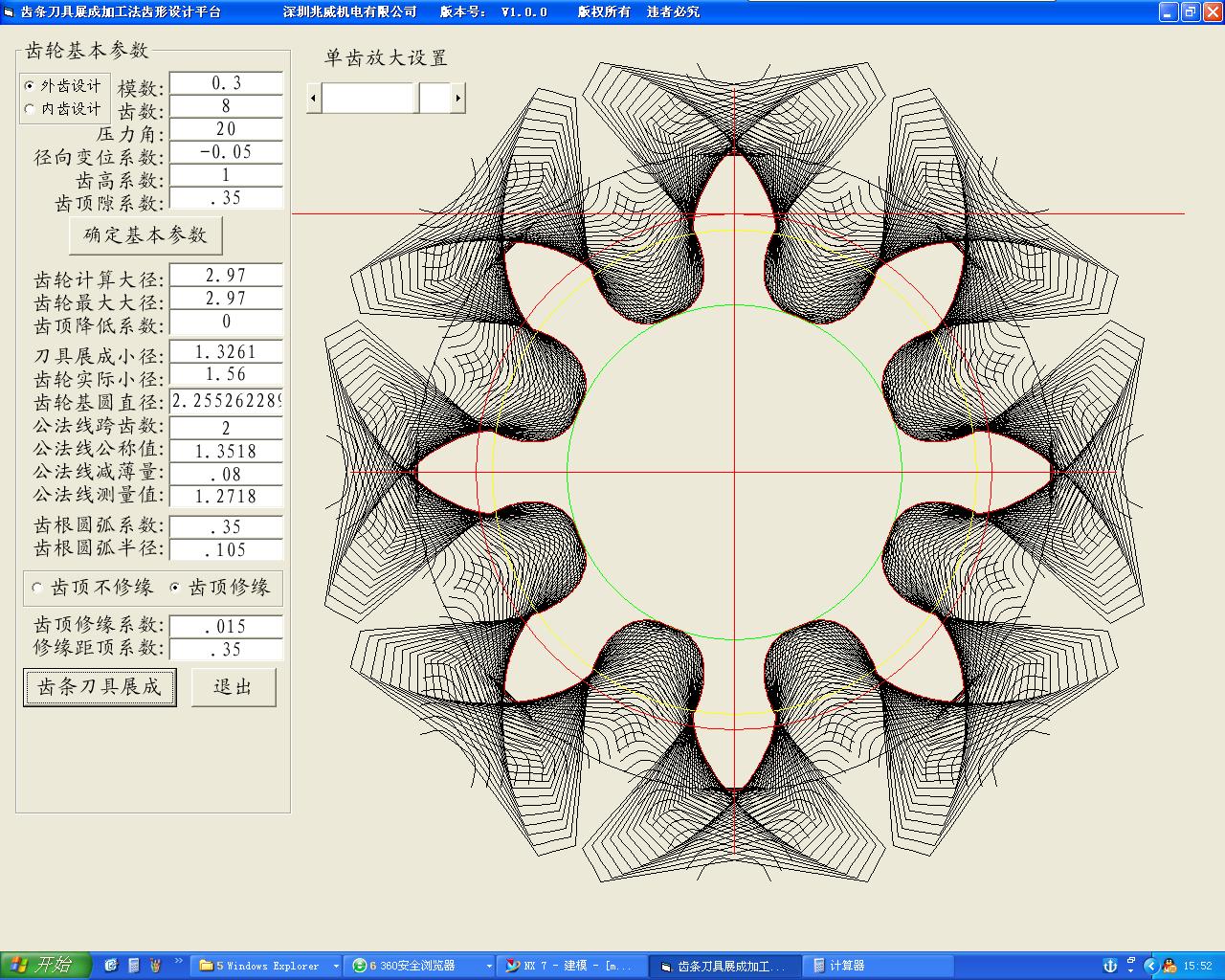The height and width of the screenshot is (980, 1225).
Task: Click the window title 齿条刀具展成加工法齿形设计平台
Action: 121,11
